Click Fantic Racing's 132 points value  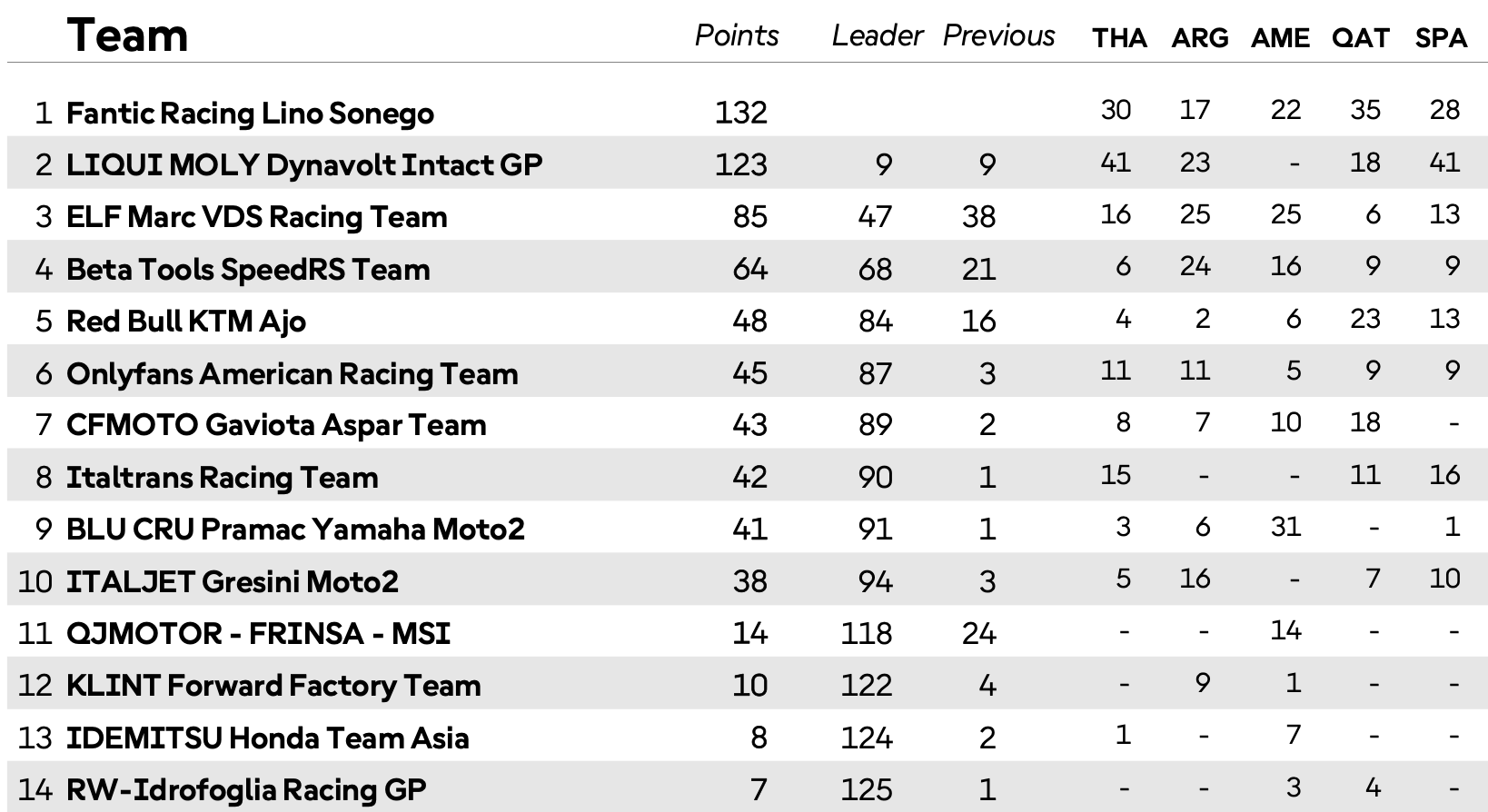pos(740,113)
